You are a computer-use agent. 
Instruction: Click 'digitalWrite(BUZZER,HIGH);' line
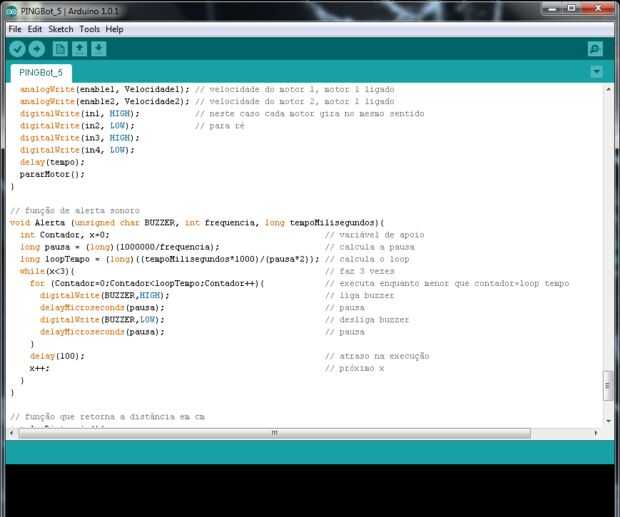104,296
